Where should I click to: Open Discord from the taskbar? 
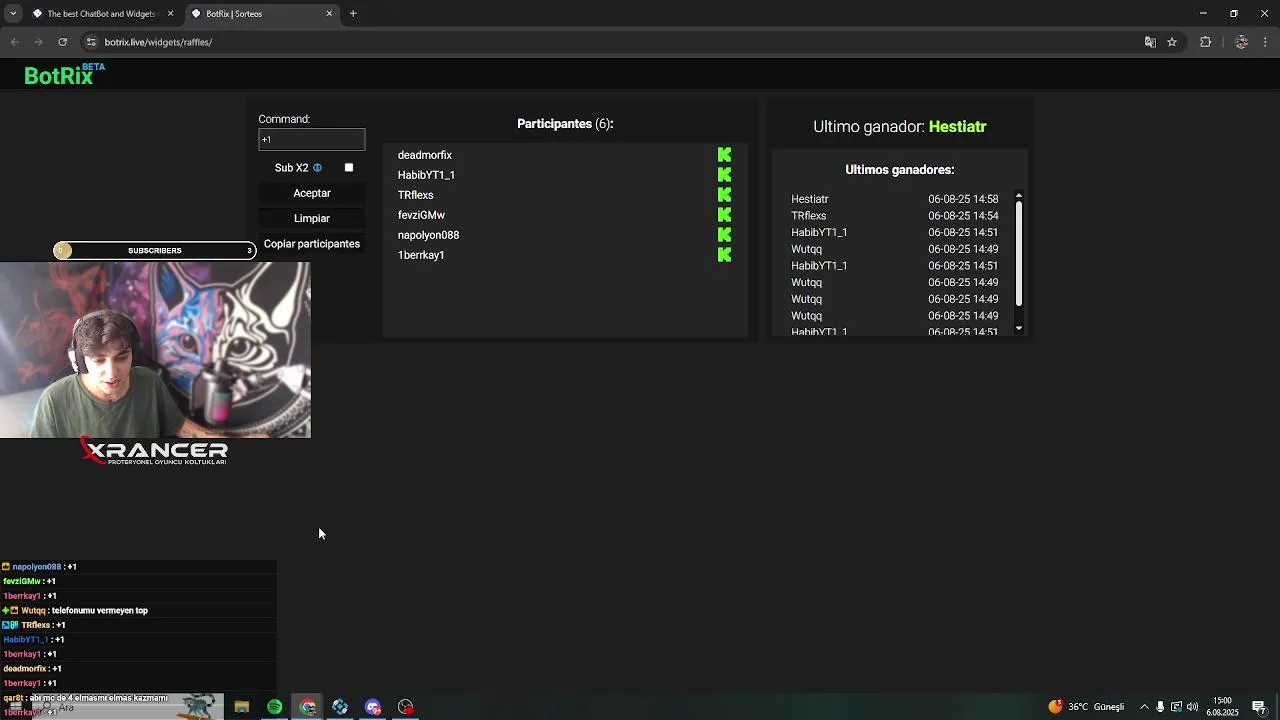373,707
